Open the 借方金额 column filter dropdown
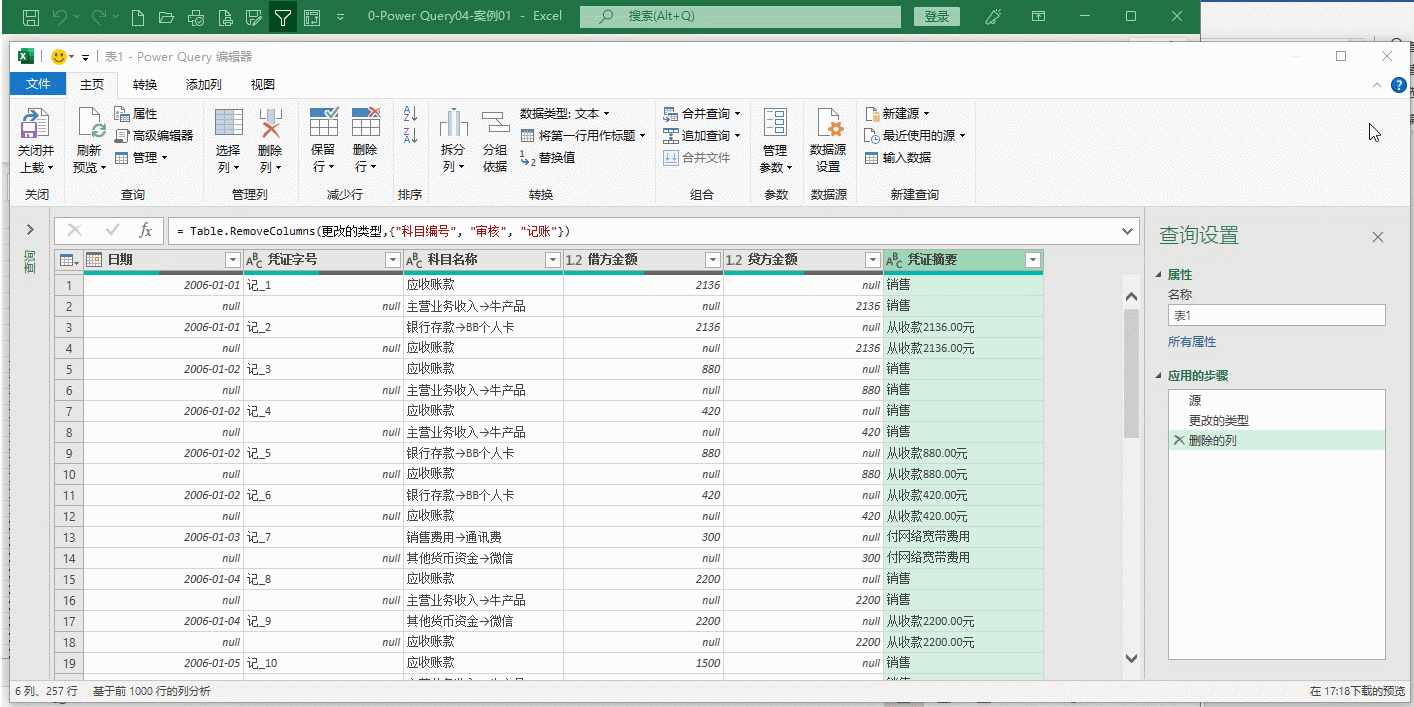The height and width of the screenshot is (707, 1414). (x=713, y=260)
